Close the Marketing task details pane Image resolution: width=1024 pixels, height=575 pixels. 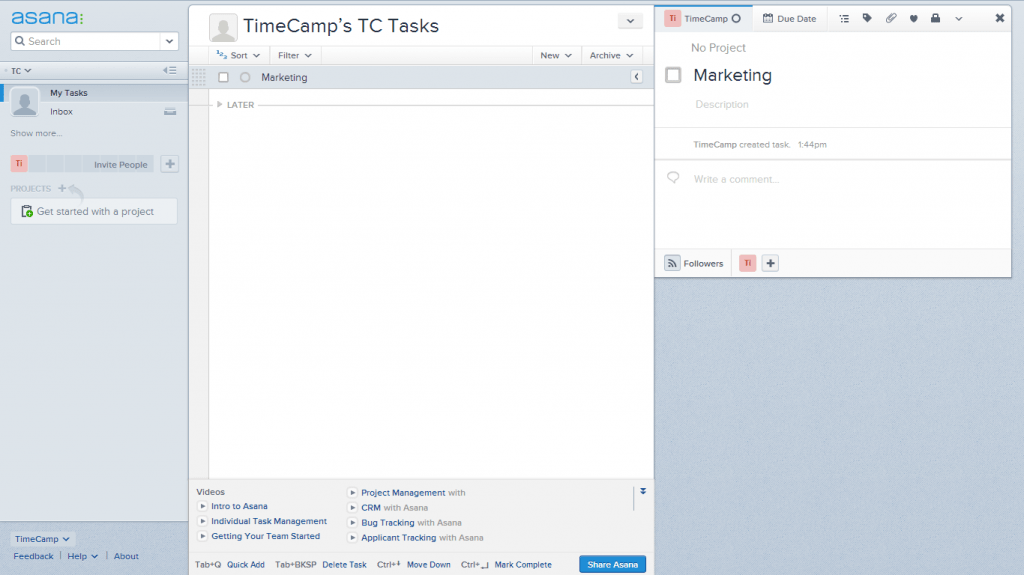pyautogui.click(x=1000, y=18)
